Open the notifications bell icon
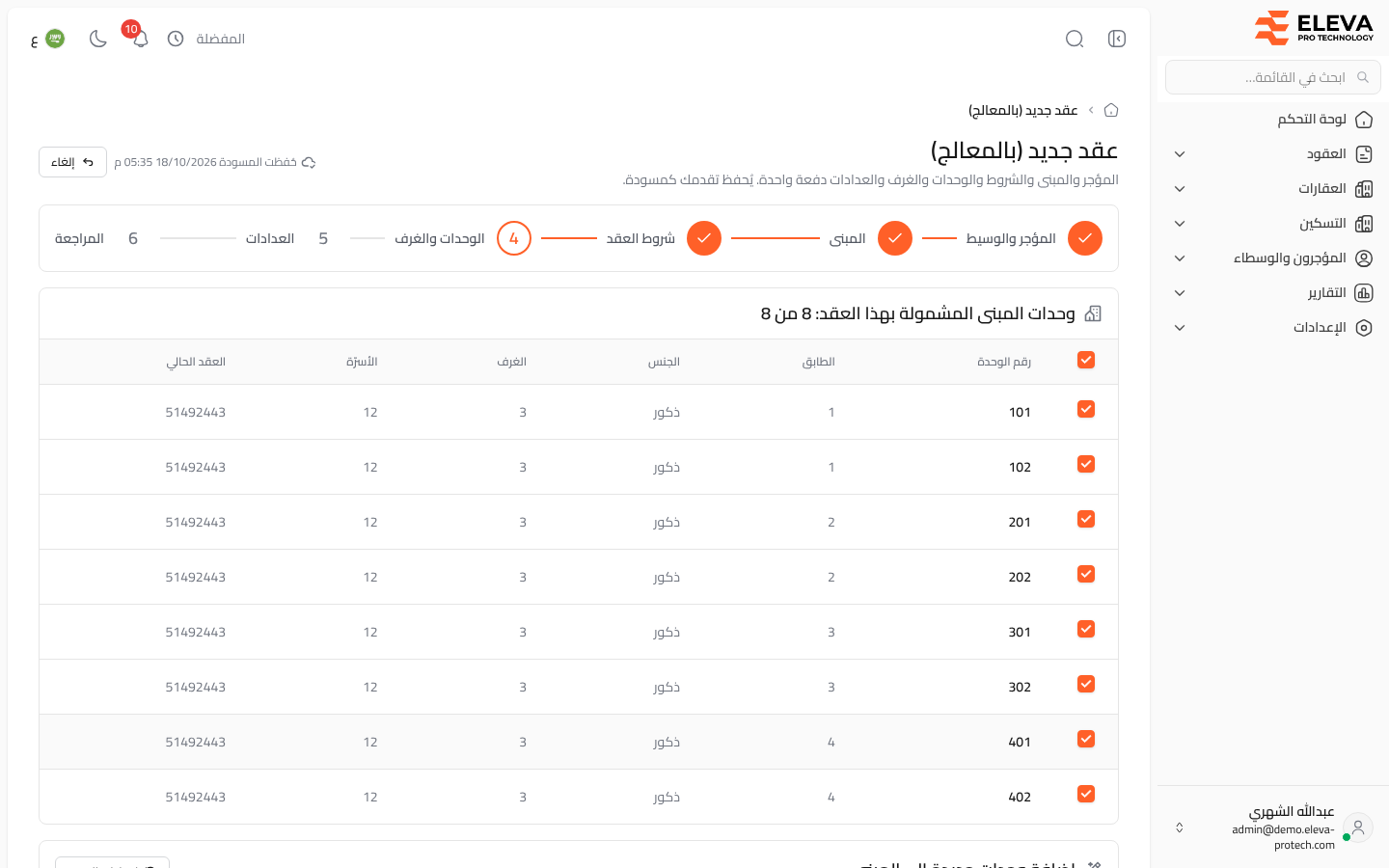The height and width of the screenshot is (868, 1389). 141,39
